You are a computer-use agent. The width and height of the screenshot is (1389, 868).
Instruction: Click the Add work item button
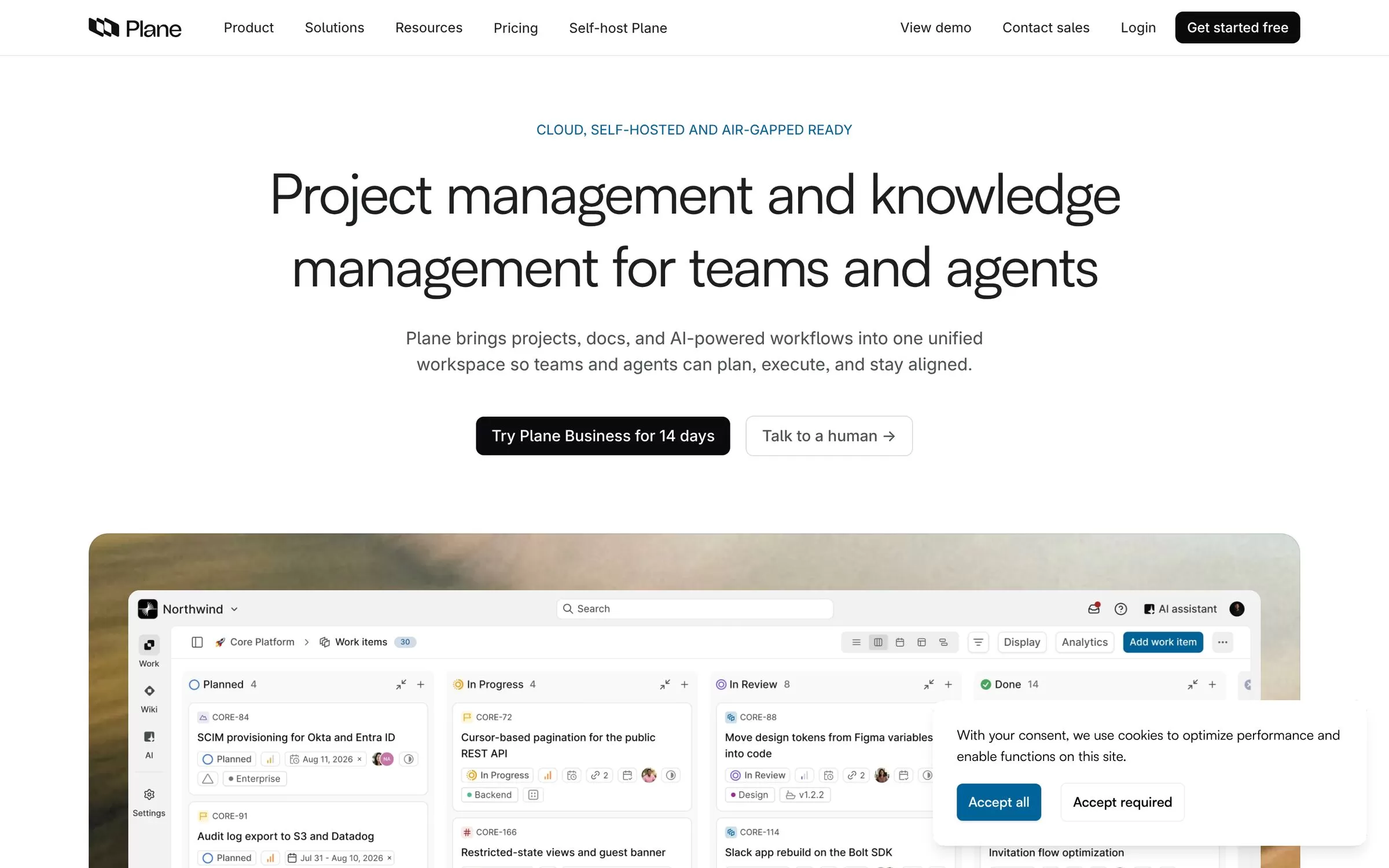[1163, 642]
